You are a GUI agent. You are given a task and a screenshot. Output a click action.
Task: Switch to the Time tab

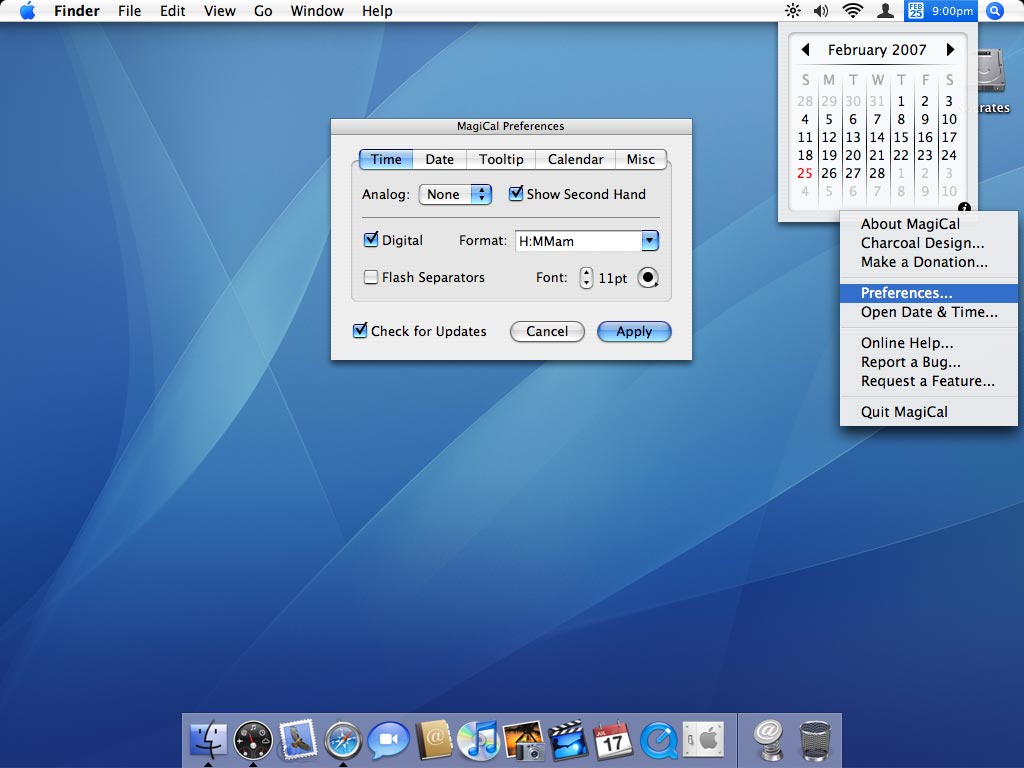pyautogui.click(x=386, y=159)
